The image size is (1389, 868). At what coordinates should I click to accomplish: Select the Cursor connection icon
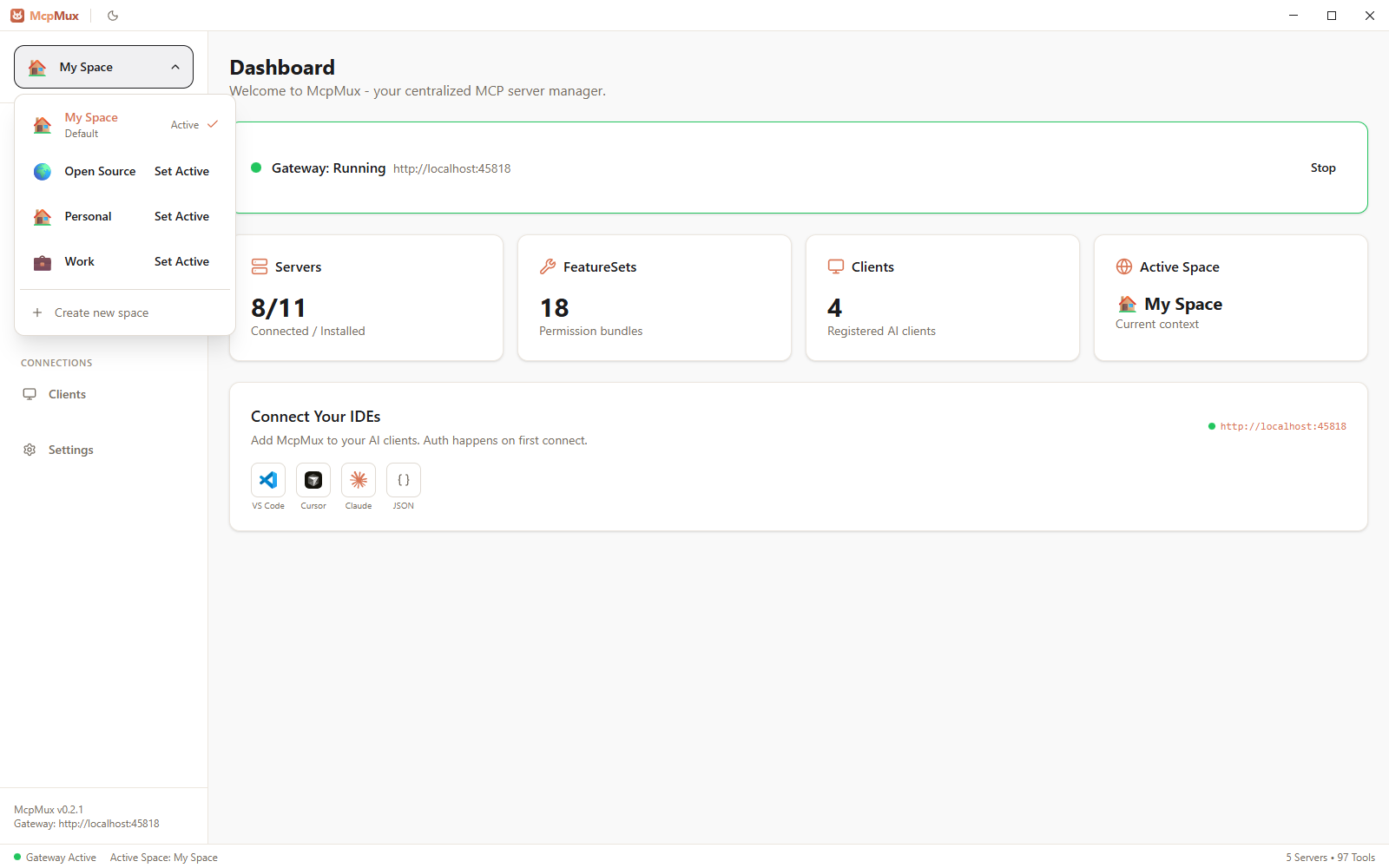(313, 479)
